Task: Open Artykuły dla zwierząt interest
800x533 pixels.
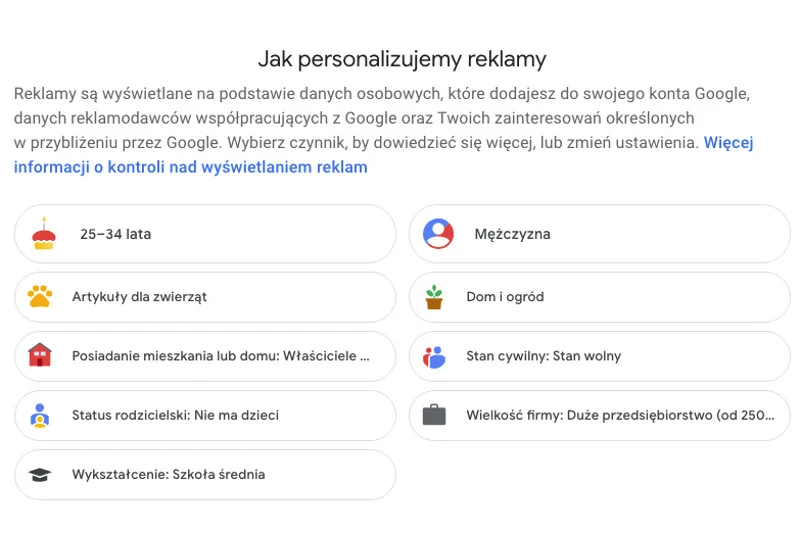Action: (205, 297)
